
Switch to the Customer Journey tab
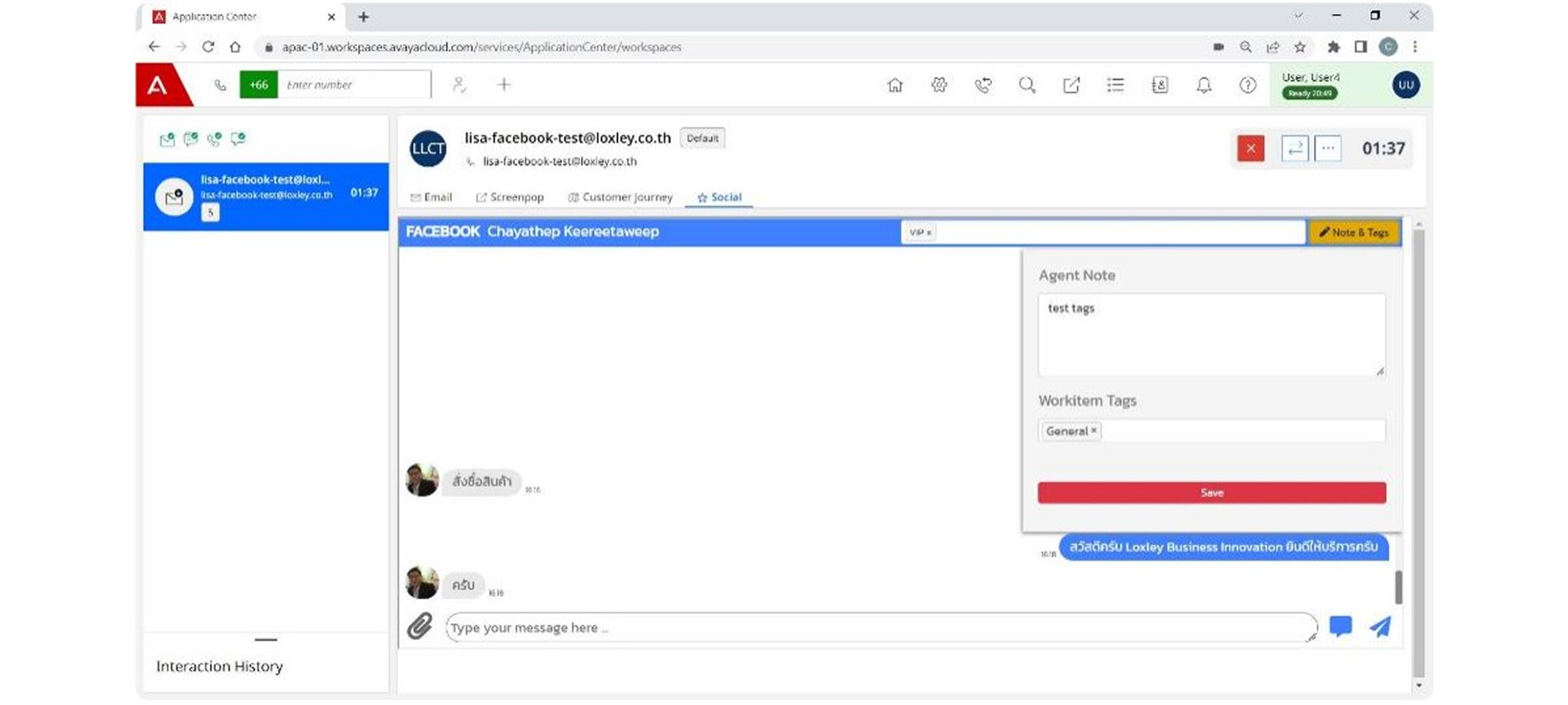coord(620,197)
